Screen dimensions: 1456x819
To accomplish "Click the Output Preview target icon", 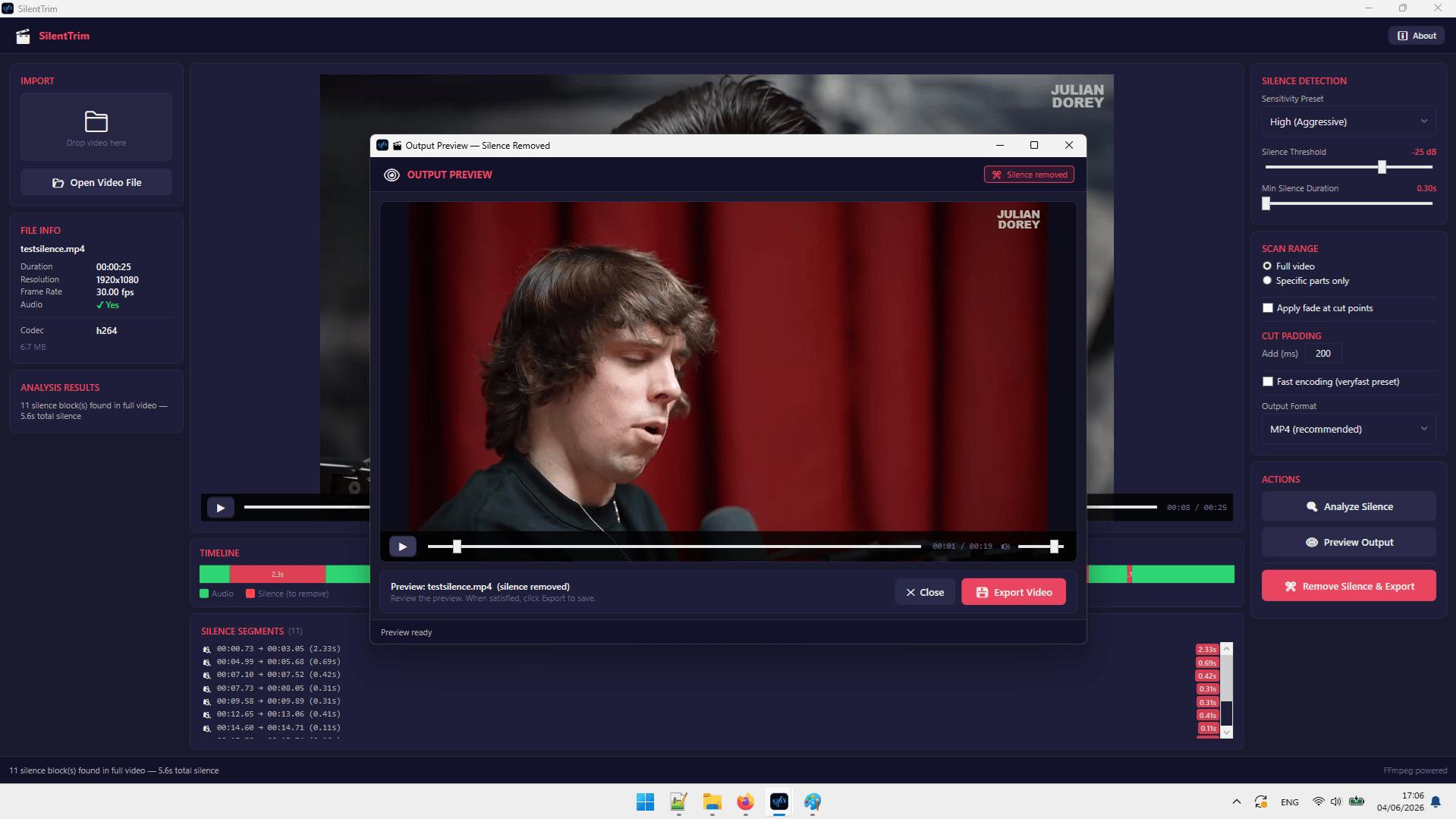I will pos(392,175).
